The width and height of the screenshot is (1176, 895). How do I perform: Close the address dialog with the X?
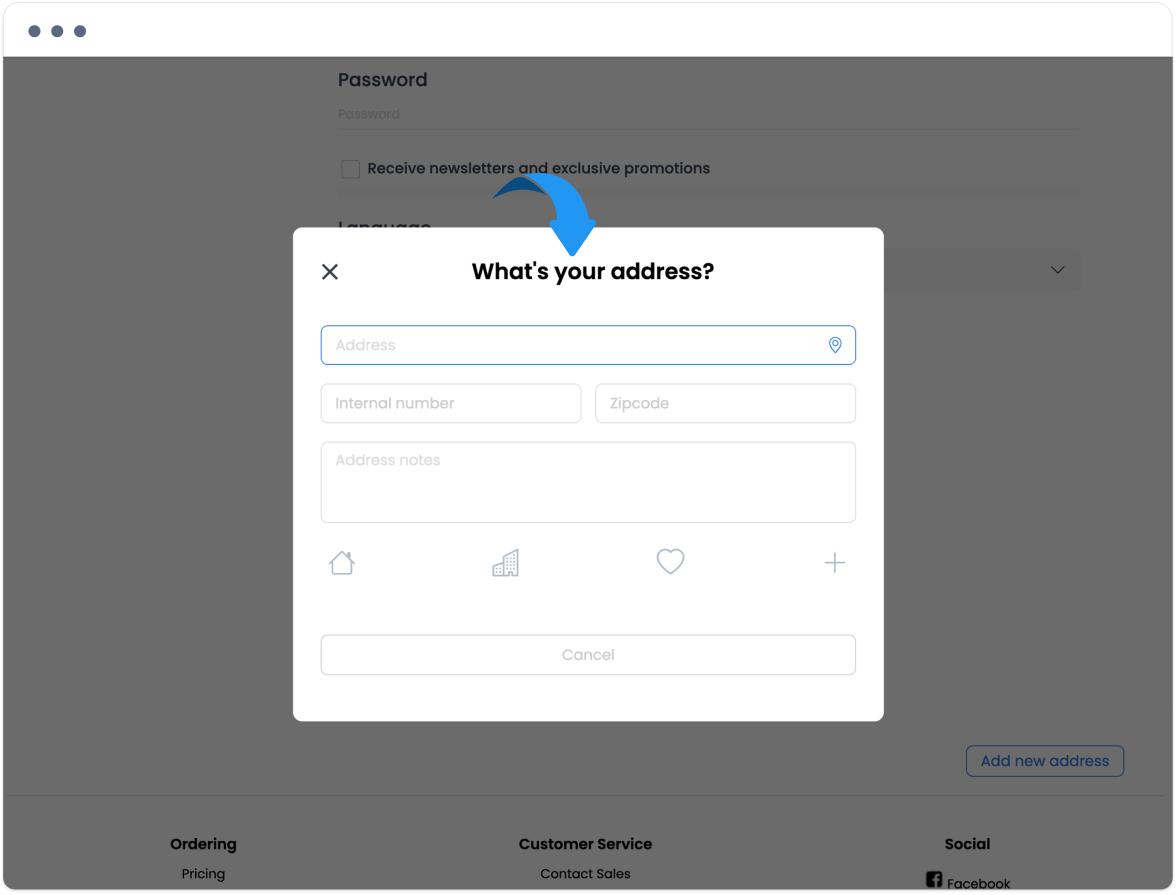330,272
